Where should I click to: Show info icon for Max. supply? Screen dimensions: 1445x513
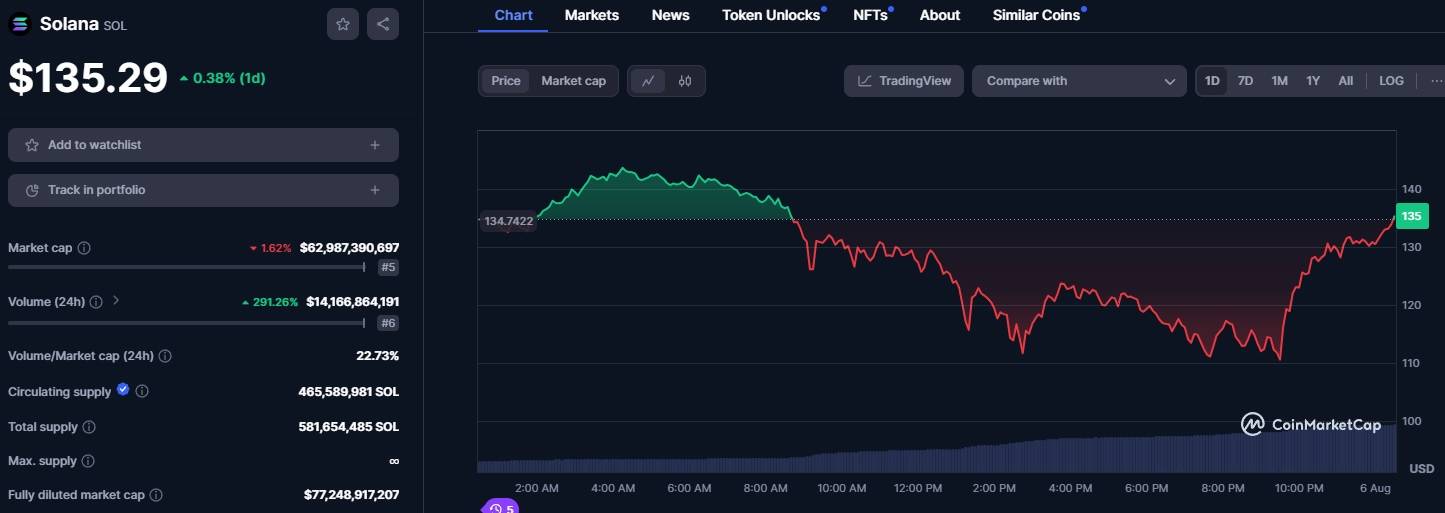coord(88,461)
